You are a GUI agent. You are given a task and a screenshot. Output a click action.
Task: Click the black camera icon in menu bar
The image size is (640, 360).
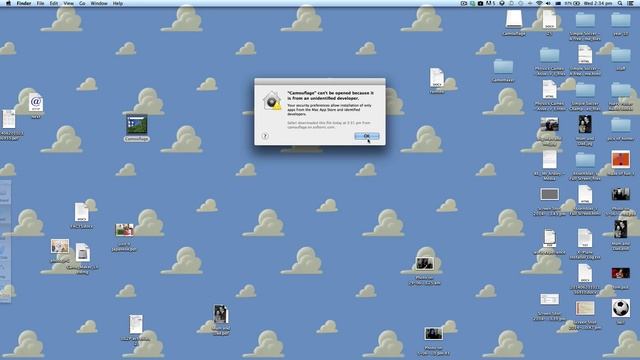tap(480, 3)
